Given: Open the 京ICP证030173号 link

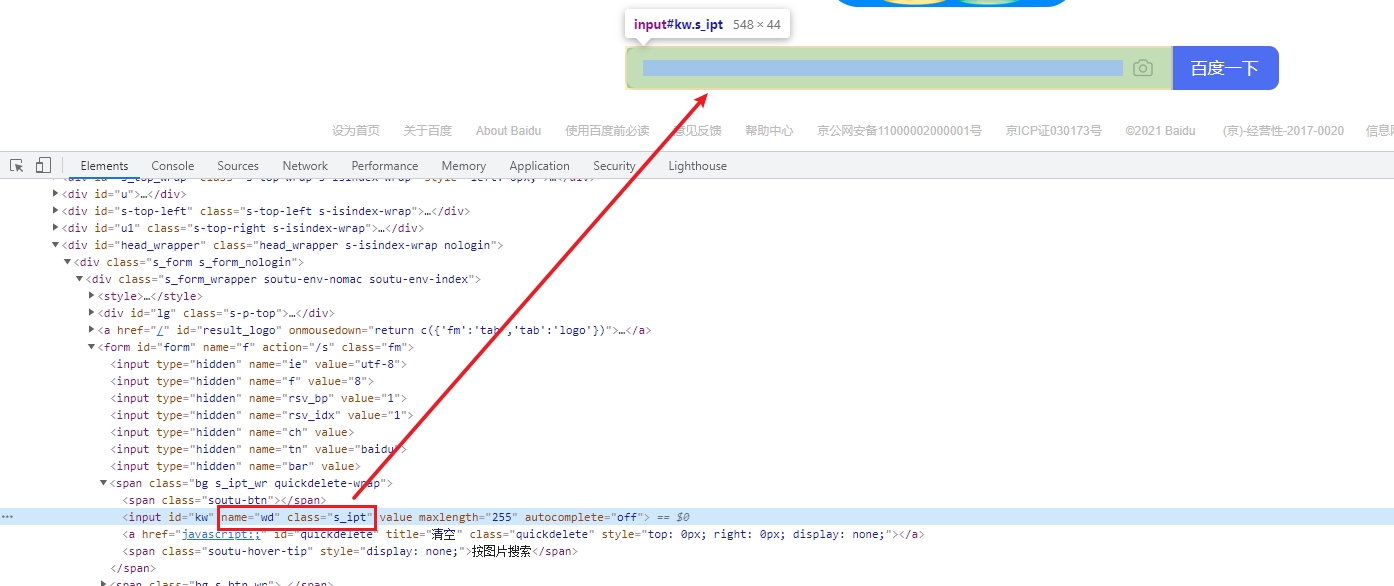Looking at the screenshot, I should click(1053, 130).
